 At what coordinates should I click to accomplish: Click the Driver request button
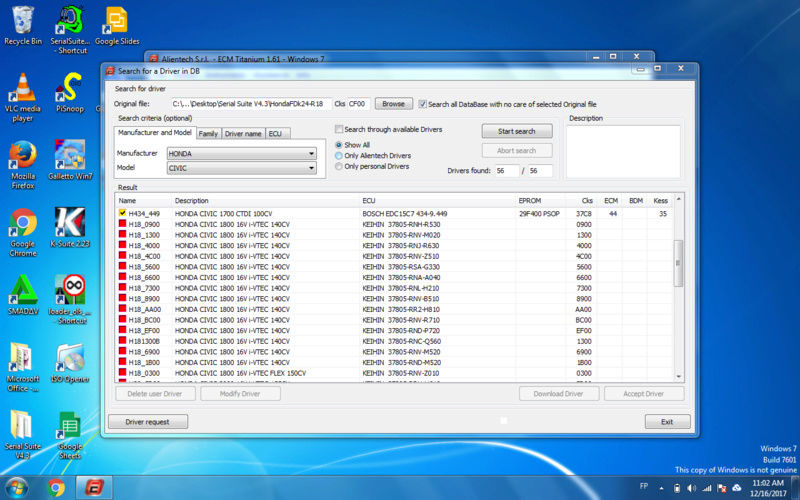[147, 422]
